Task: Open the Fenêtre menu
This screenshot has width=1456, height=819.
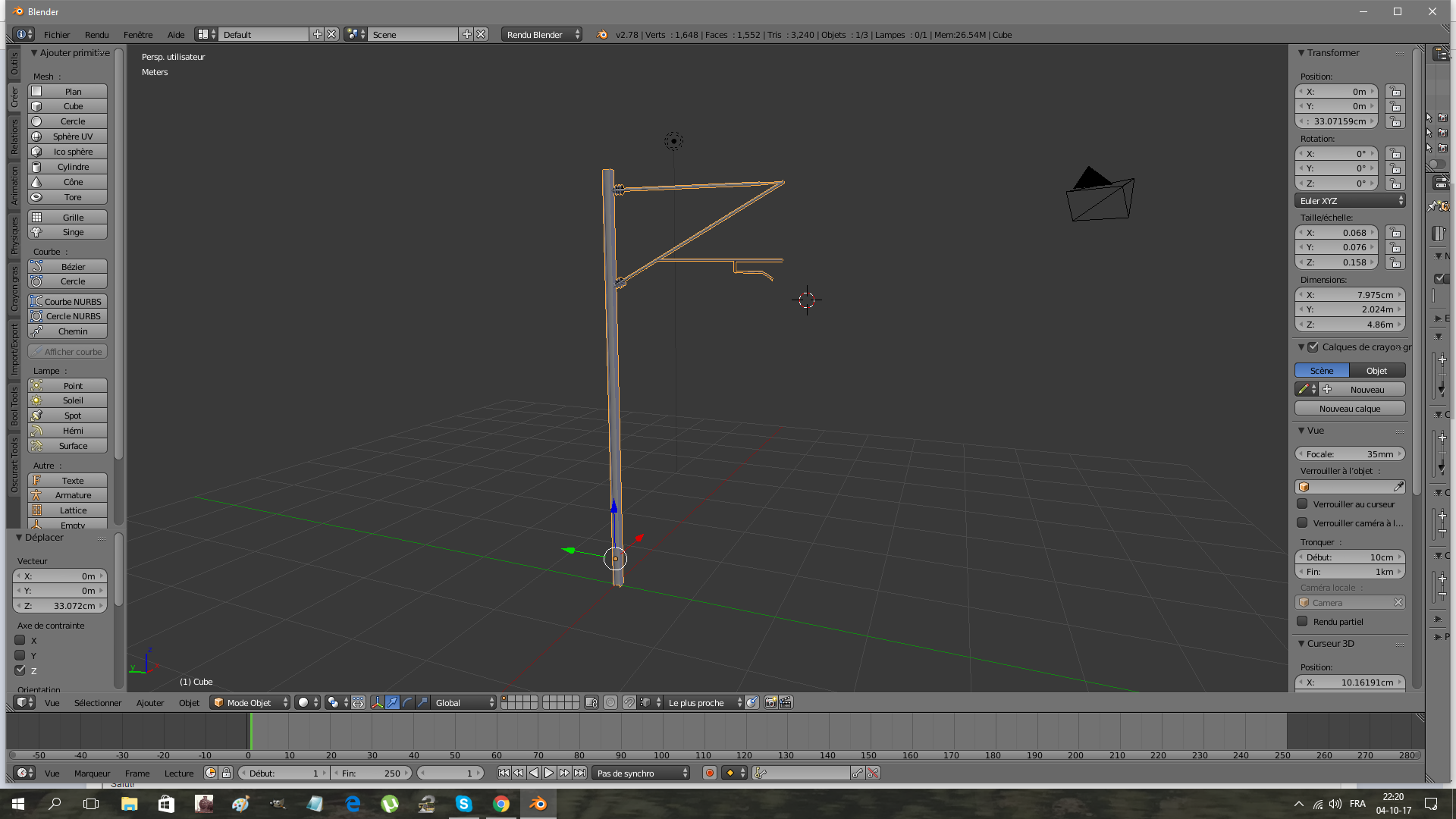Action: 138,34
